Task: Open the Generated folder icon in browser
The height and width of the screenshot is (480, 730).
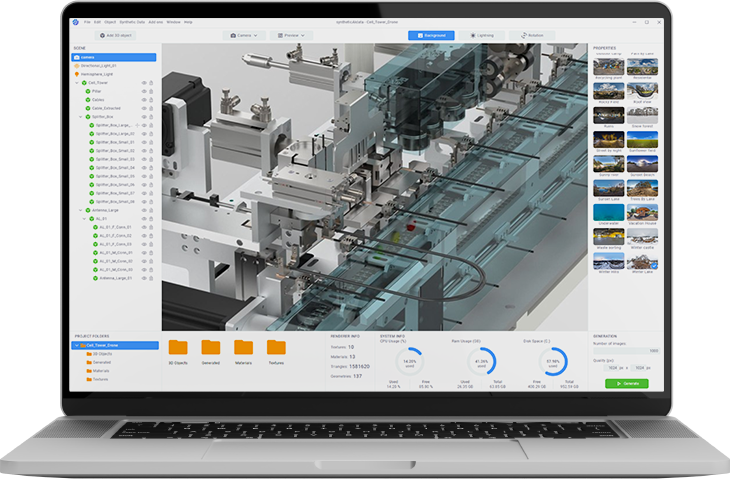Action: pos(211,347)
